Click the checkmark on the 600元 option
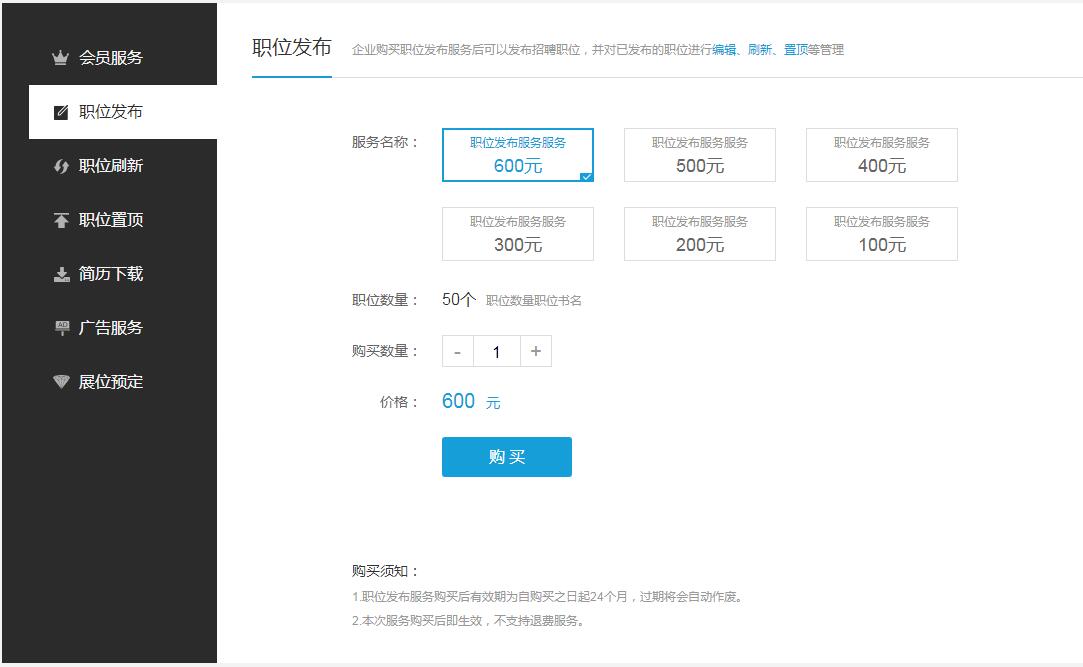 (x=584, y=176)
